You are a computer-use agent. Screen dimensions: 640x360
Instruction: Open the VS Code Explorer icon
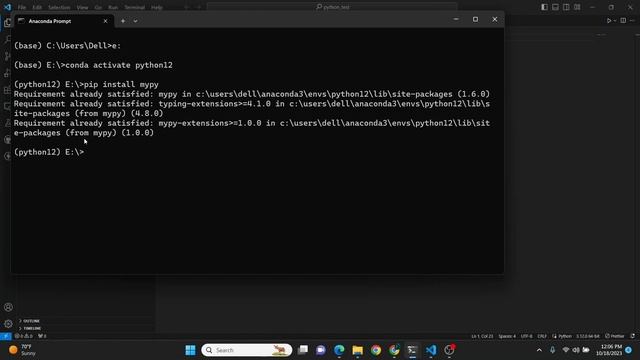coord(7,23)
